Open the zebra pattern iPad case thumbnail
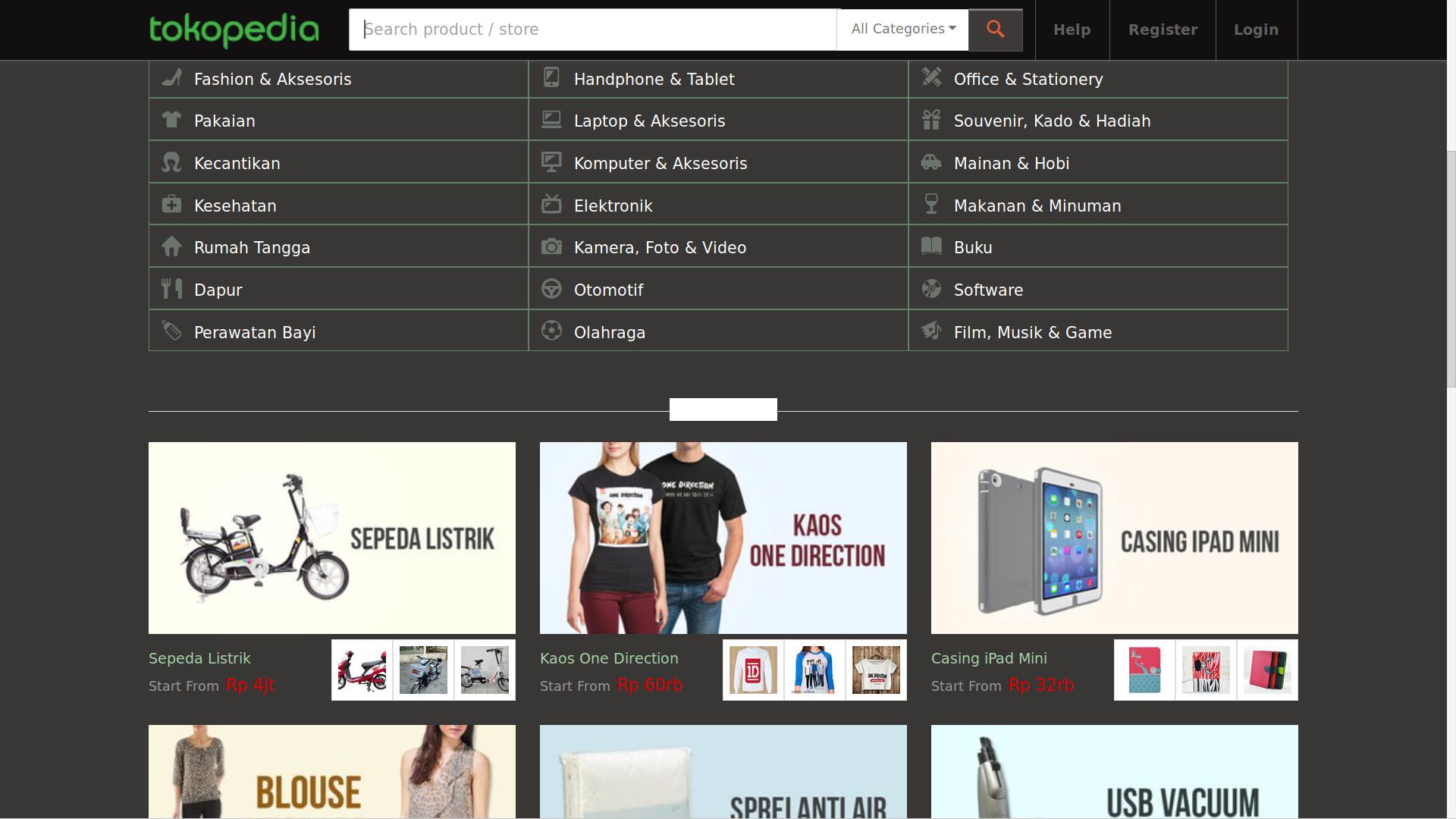This screenshot has height=819, width=1456. 1206,670
